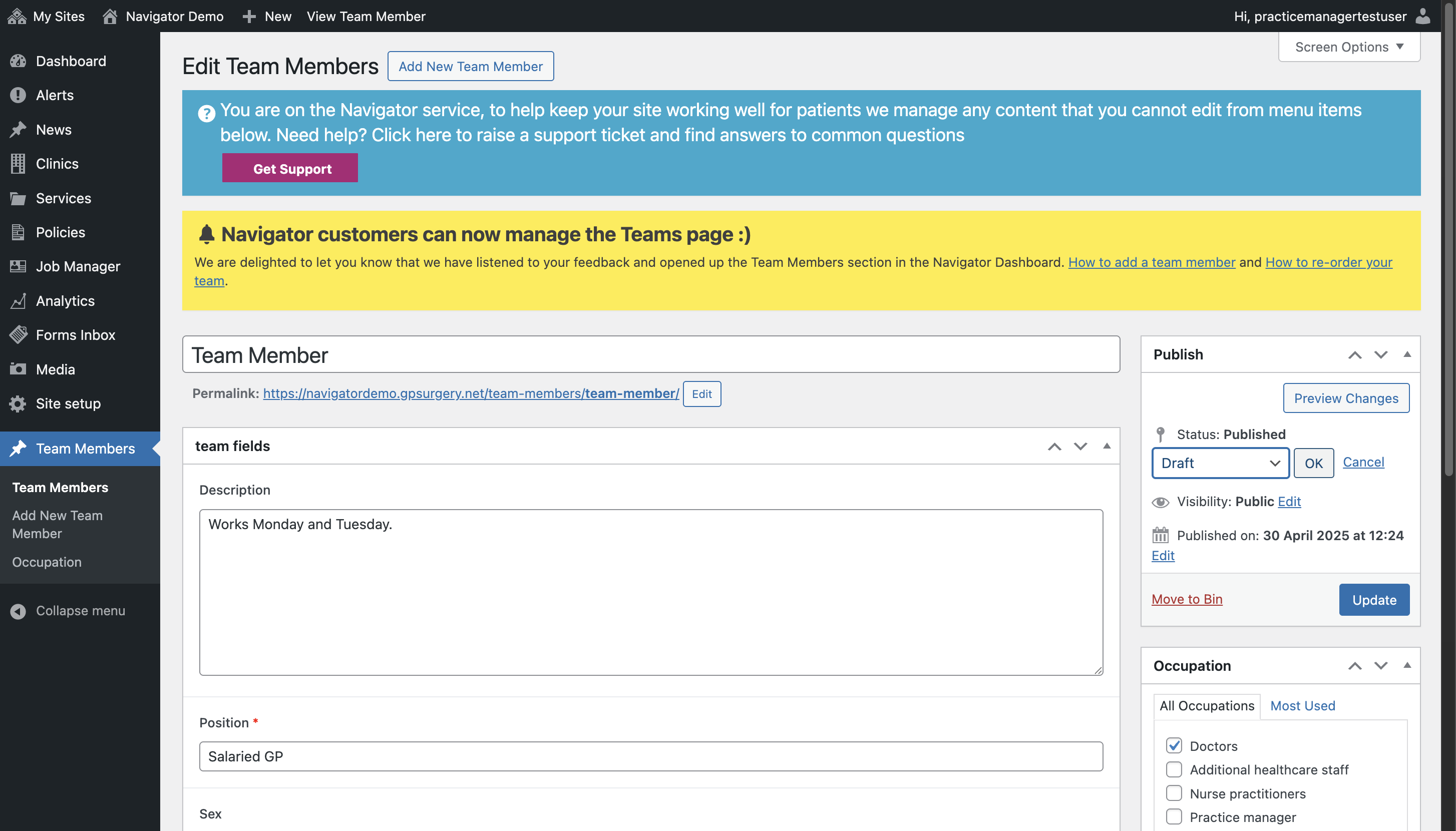The width and height of the screenshot is (1456, 831).
Task: Click the Description text area
Action: pyautogui.click(x=651, y=592)
